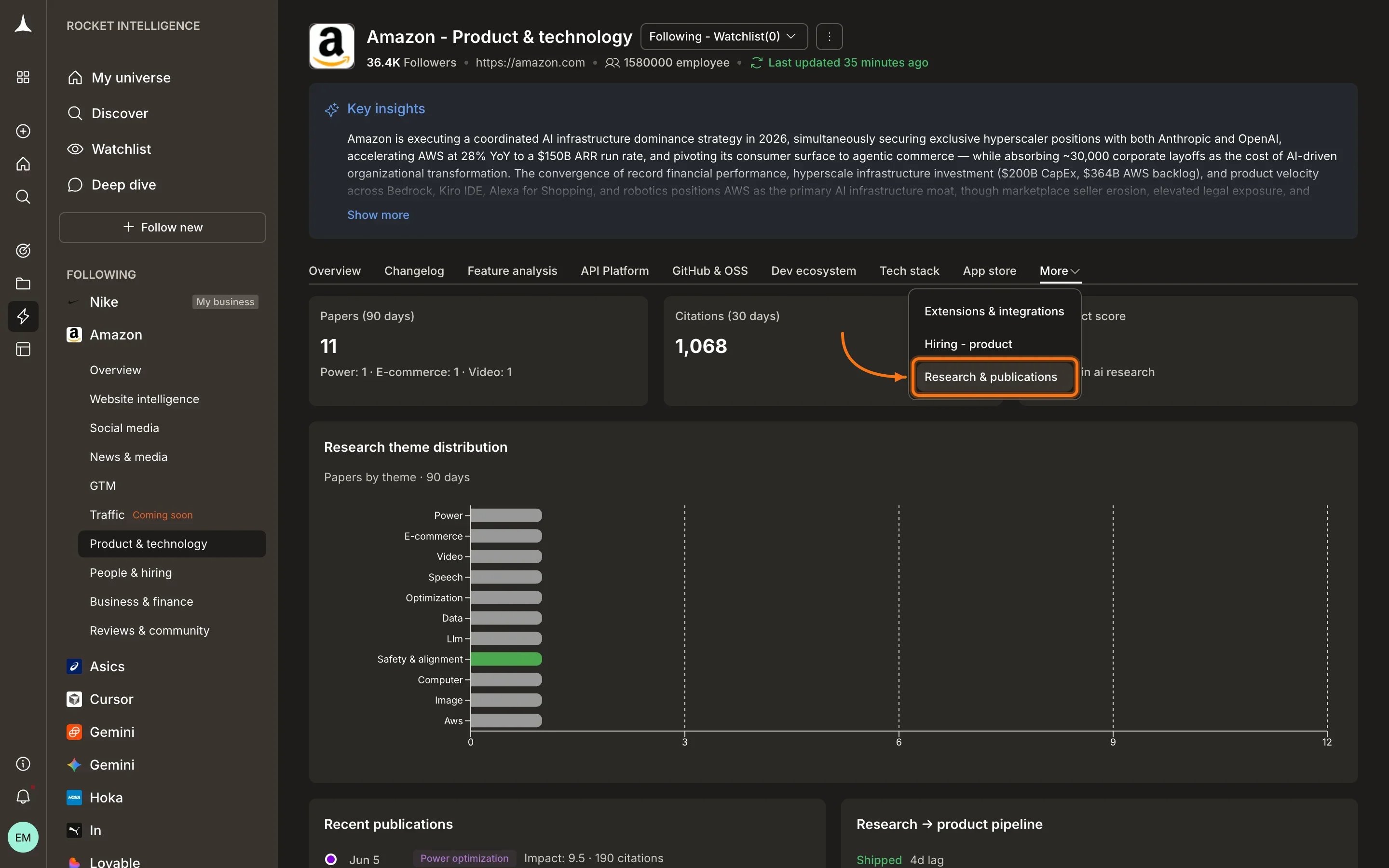The height and width of the screenshot is (868, 1389).
Task: Switch to the Overview tab
Action: click(x=335, y=271)
